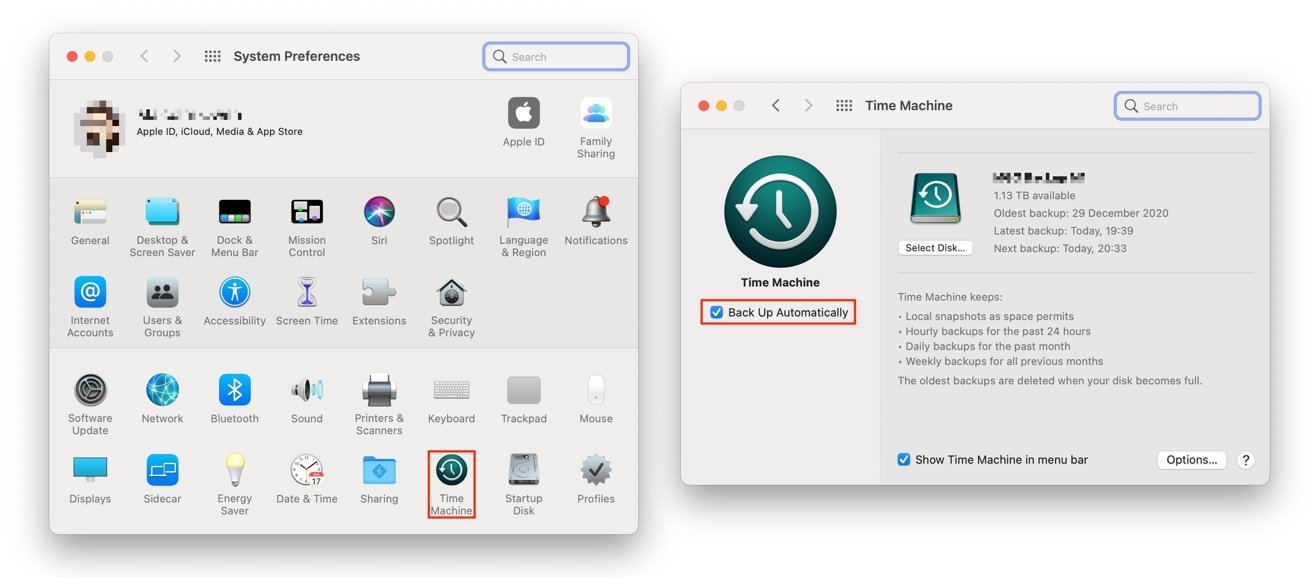Image resolution: width=1312 pixels, height=577 pixels.
Task: Open Mouse preferences
Action: (596, 390)
